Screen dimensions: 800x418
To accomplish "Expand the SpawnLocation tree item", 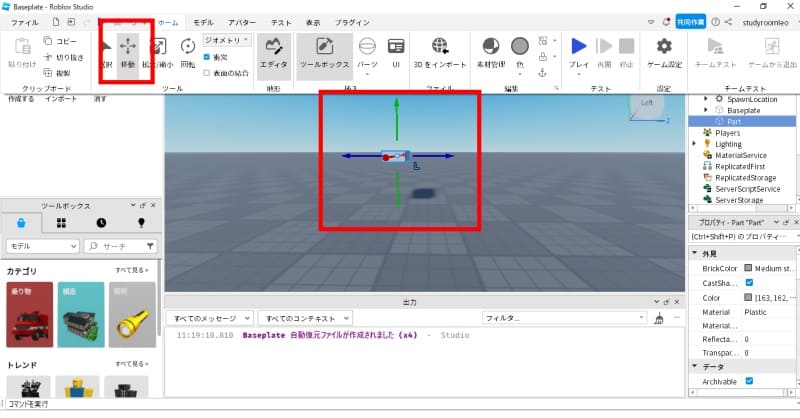I will coord(706,99).
